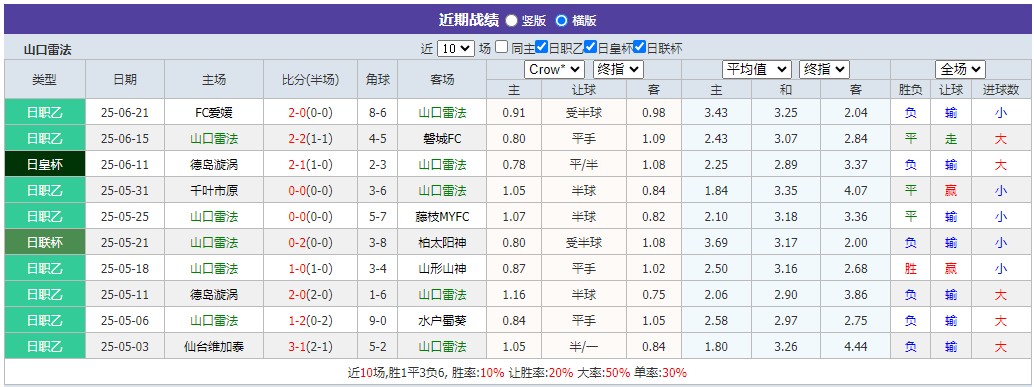
Task: Click 山形山神 away team
Action: (x=442, y=268)
